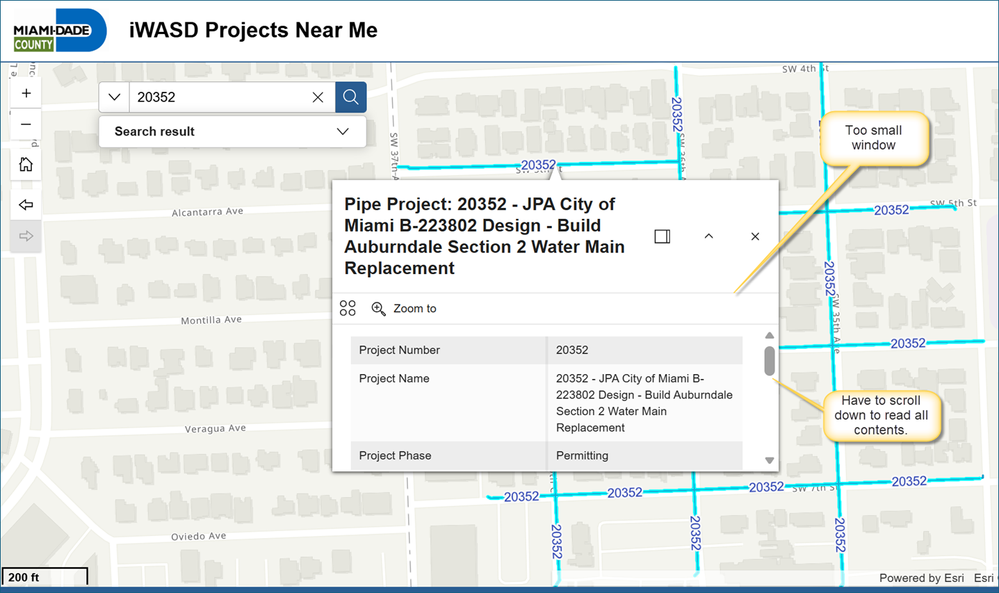Click the popup scrollbar thumb

[769, 361]
